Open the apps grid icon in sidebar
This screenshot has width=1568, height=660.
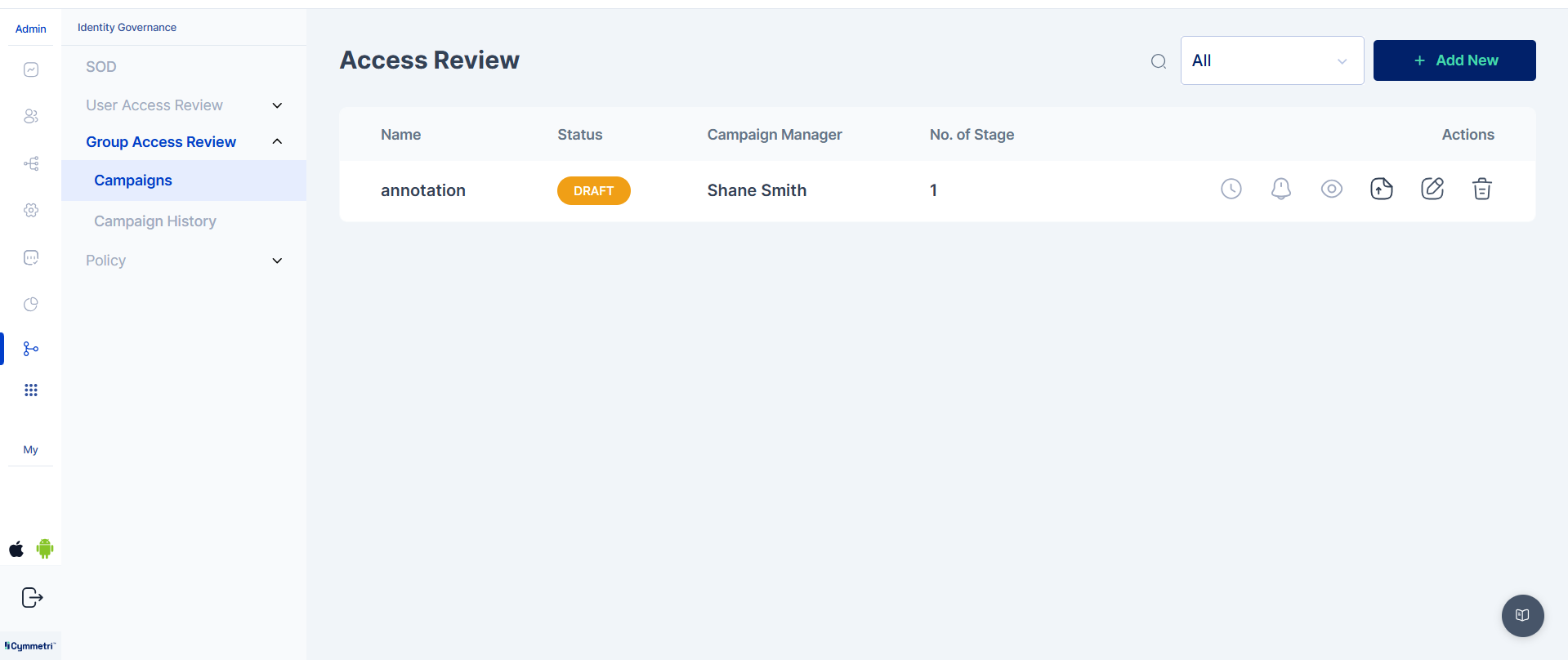(31, 390)
